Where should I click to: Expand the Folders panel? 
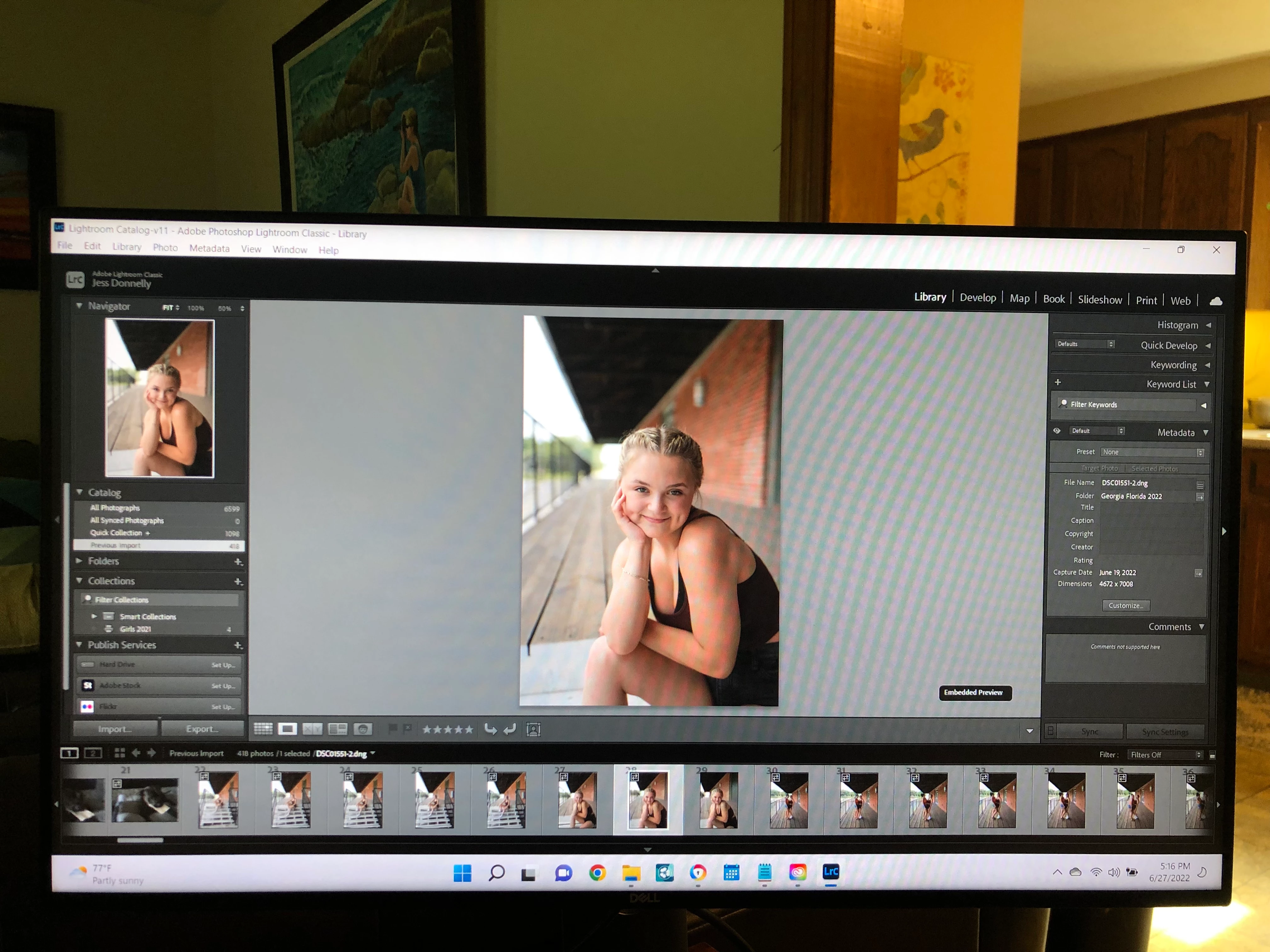(x=80, y=561)
